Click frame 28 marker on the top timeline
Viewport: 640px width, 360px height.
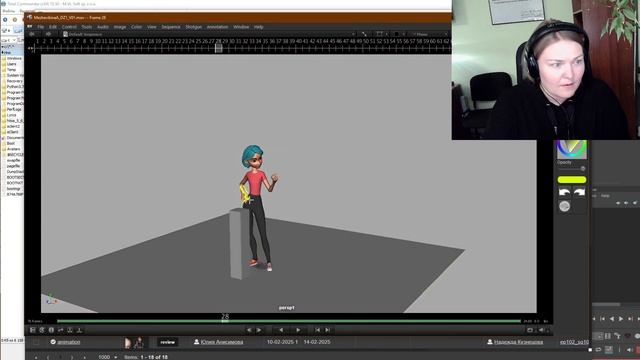pos(218,48)
